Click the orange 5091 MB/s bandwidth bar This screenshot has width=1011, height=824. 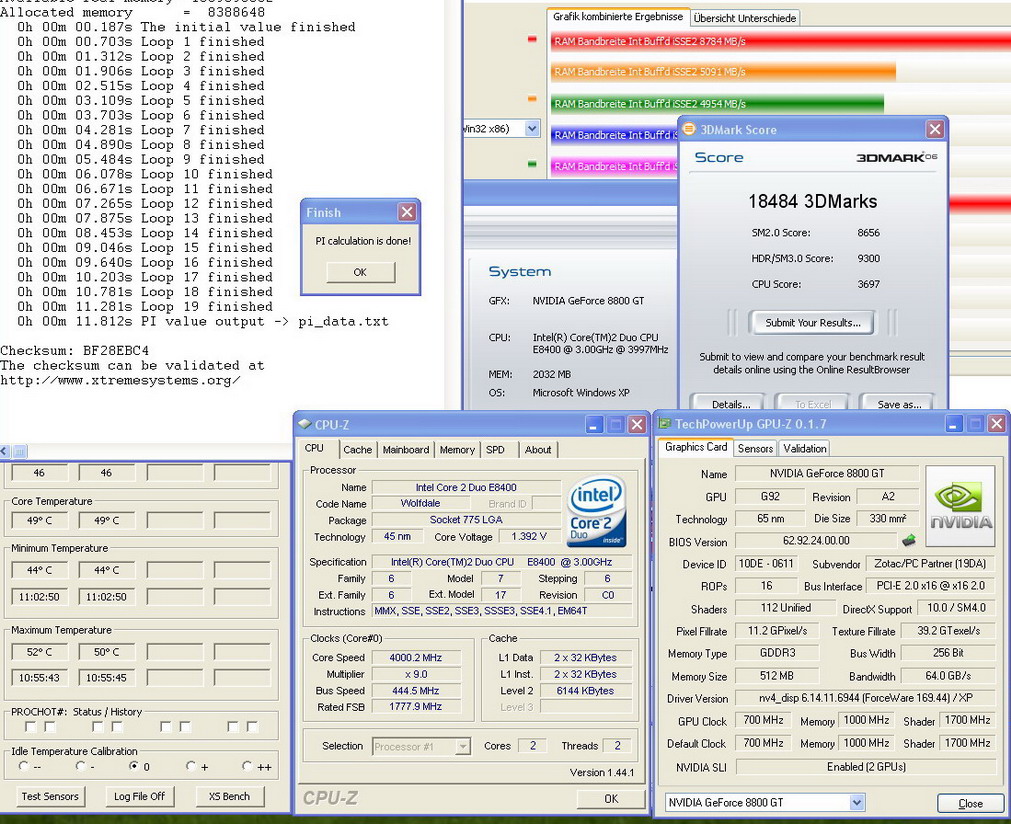tap(723, 72)
